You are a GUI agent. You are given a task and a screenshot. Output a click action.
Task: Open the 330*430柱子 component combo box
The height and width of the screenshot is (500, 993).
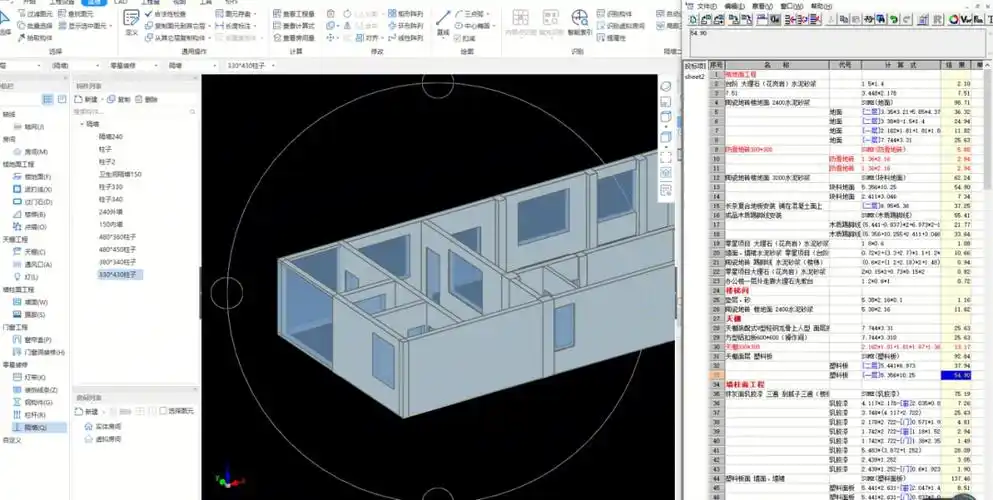252,65
